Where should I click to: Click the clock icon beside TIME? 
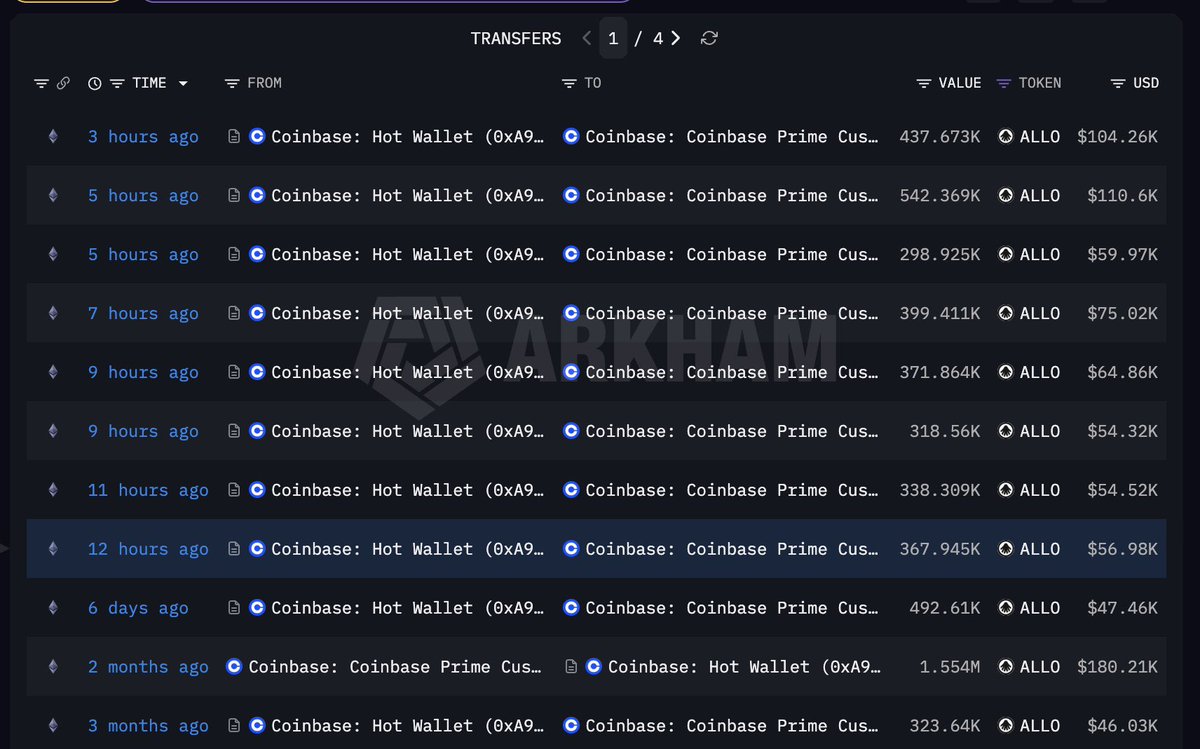coord(95,83)
